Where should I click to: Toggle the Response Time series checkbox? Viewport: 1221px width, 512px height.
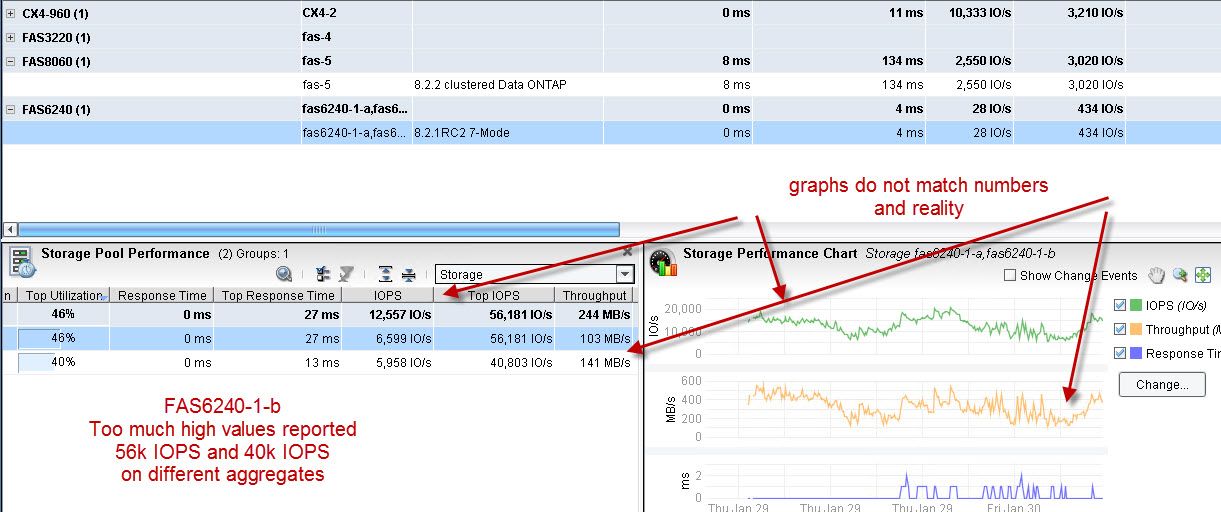(x=1120, y=353)
